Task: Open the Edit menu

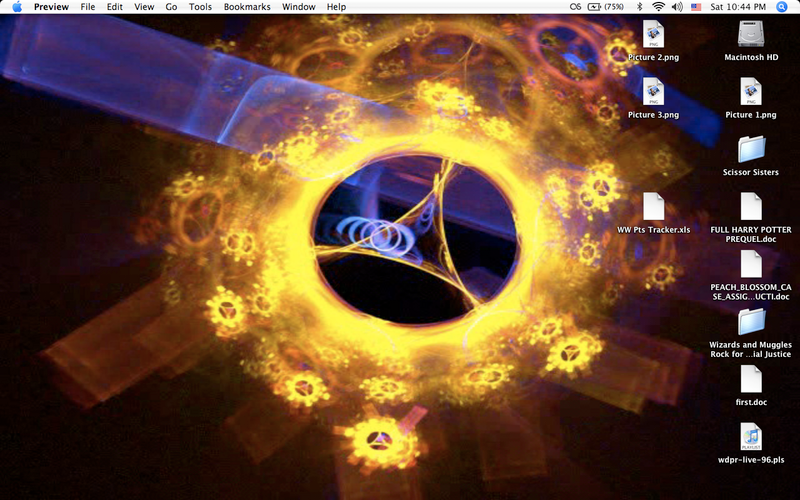Action: click(114, 7)
